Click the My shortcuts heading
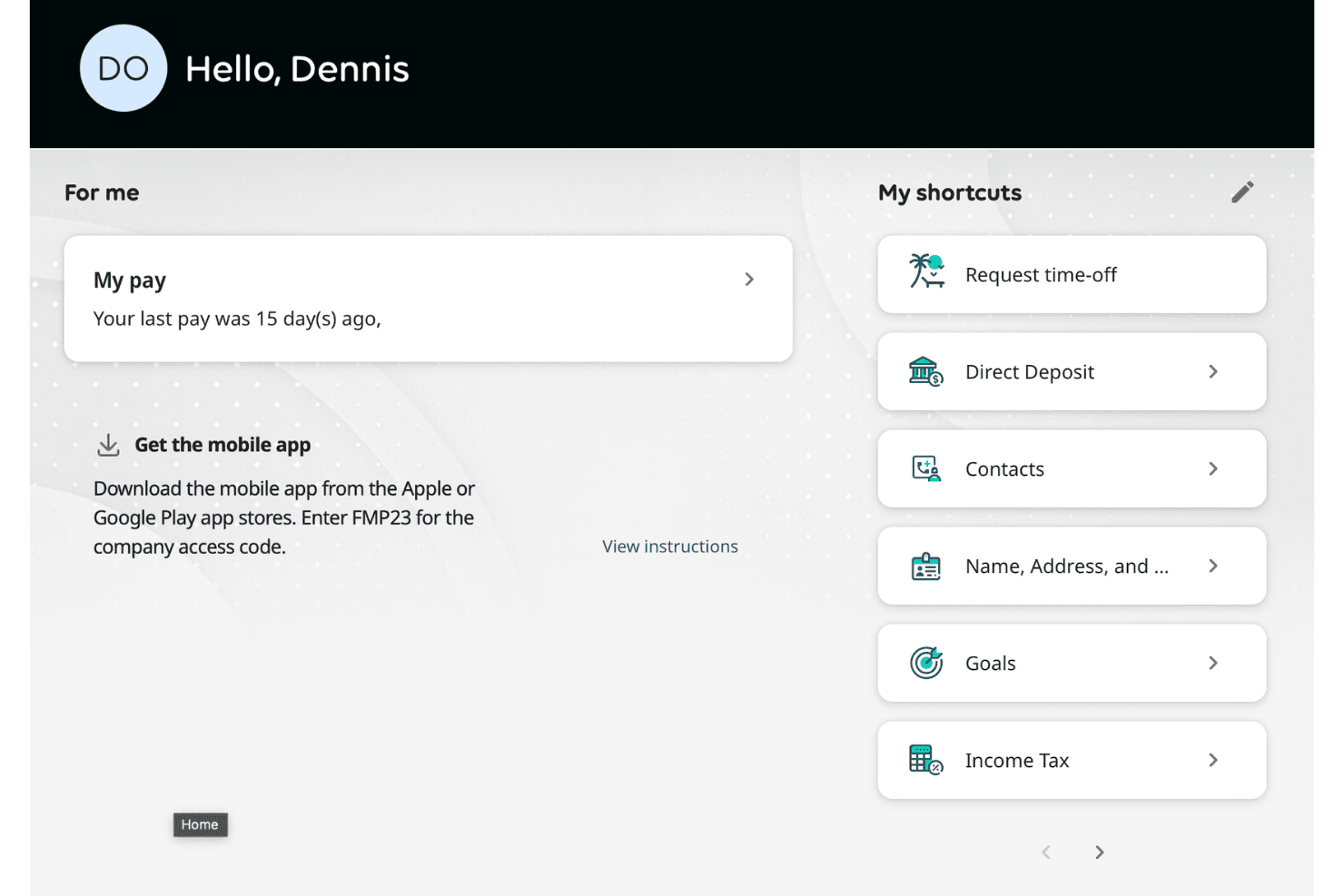The image size is (1344, 896). (950, 192)
